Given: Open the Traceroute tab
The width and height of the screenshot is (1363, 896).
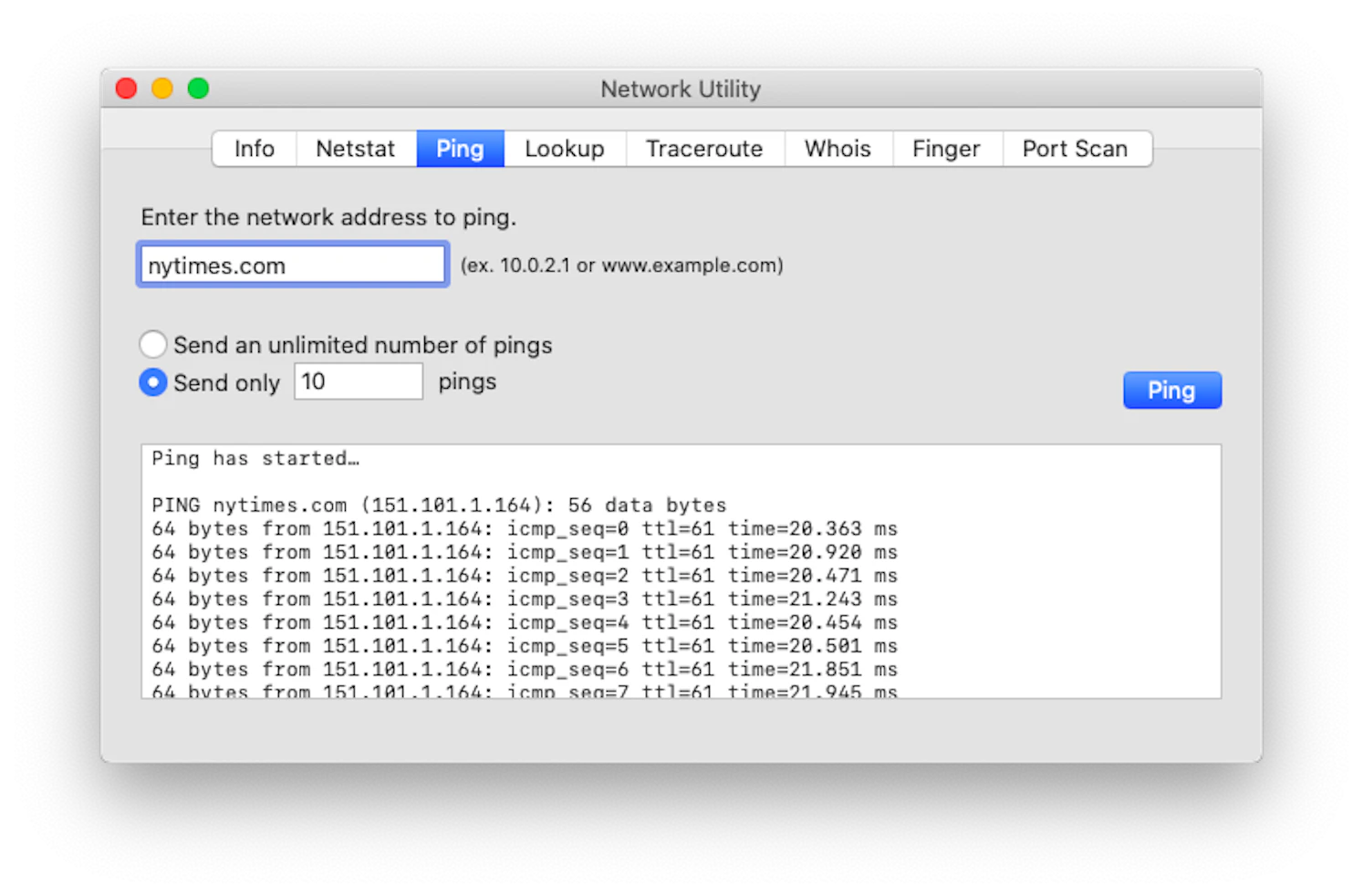Looking at the screenshot, I should pyautogui.click(x=704, y=148).
